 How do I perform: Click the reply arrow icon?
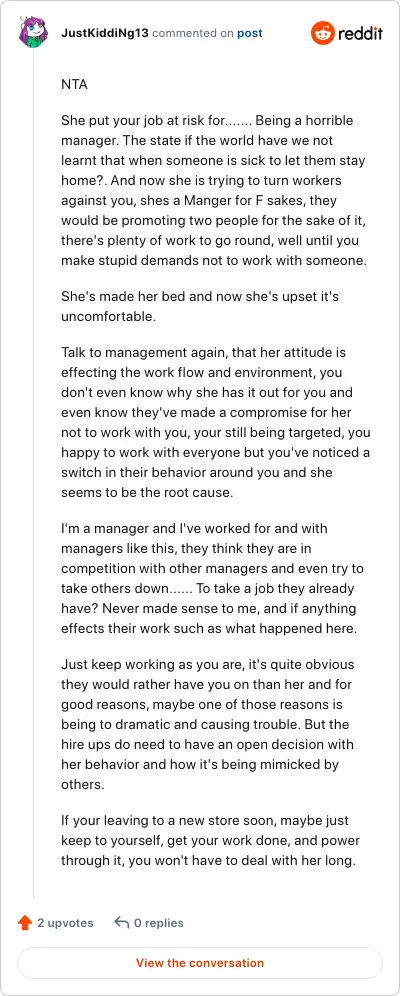[x=121, y=922]
